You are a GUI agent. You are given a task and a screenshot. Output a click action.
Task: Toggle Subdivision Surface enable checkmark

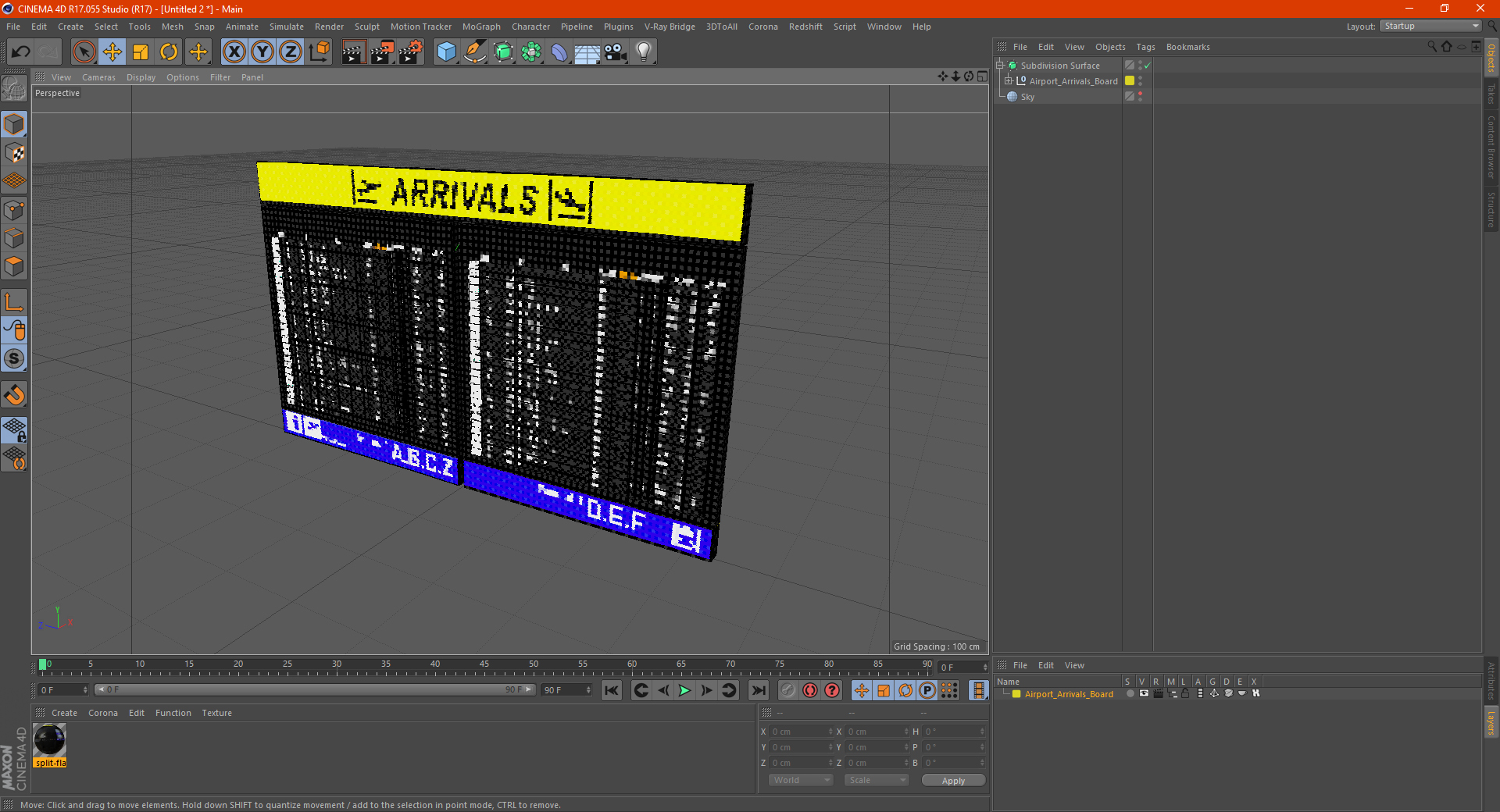[1147, 66]
